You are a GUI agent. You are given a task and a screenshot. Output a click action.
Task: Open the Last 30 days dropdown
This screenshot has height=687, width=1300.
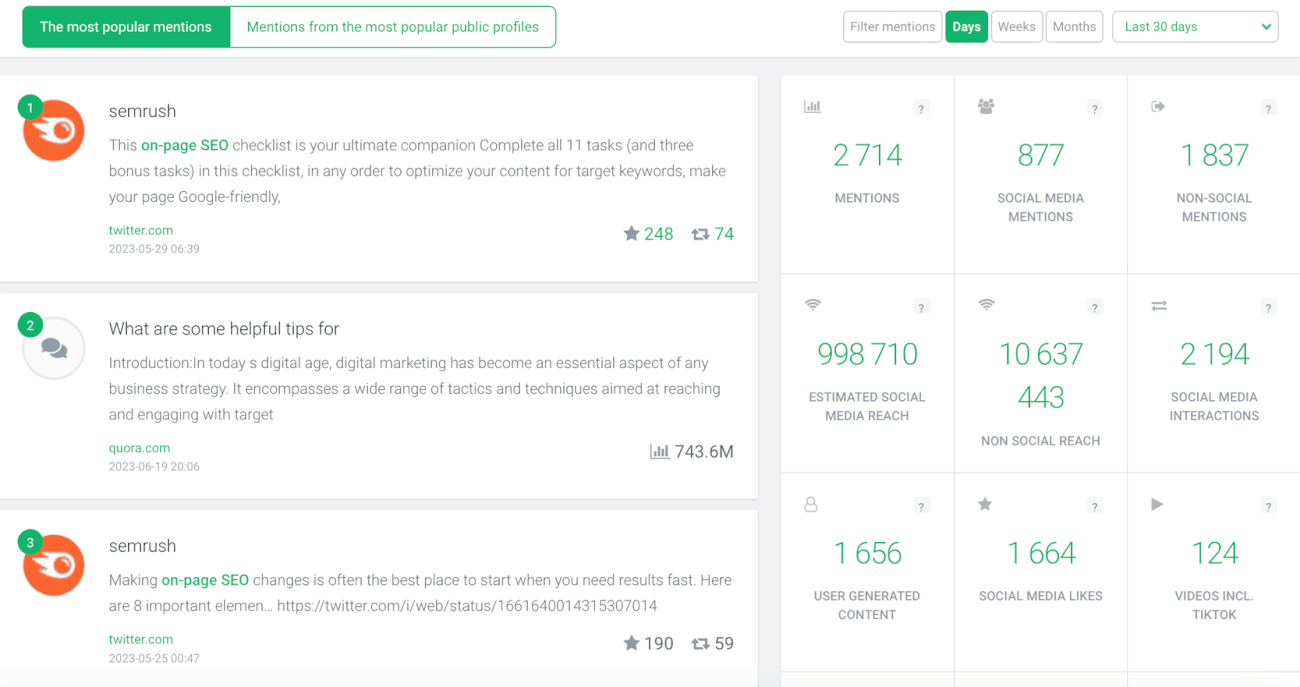pos(1195,26)
